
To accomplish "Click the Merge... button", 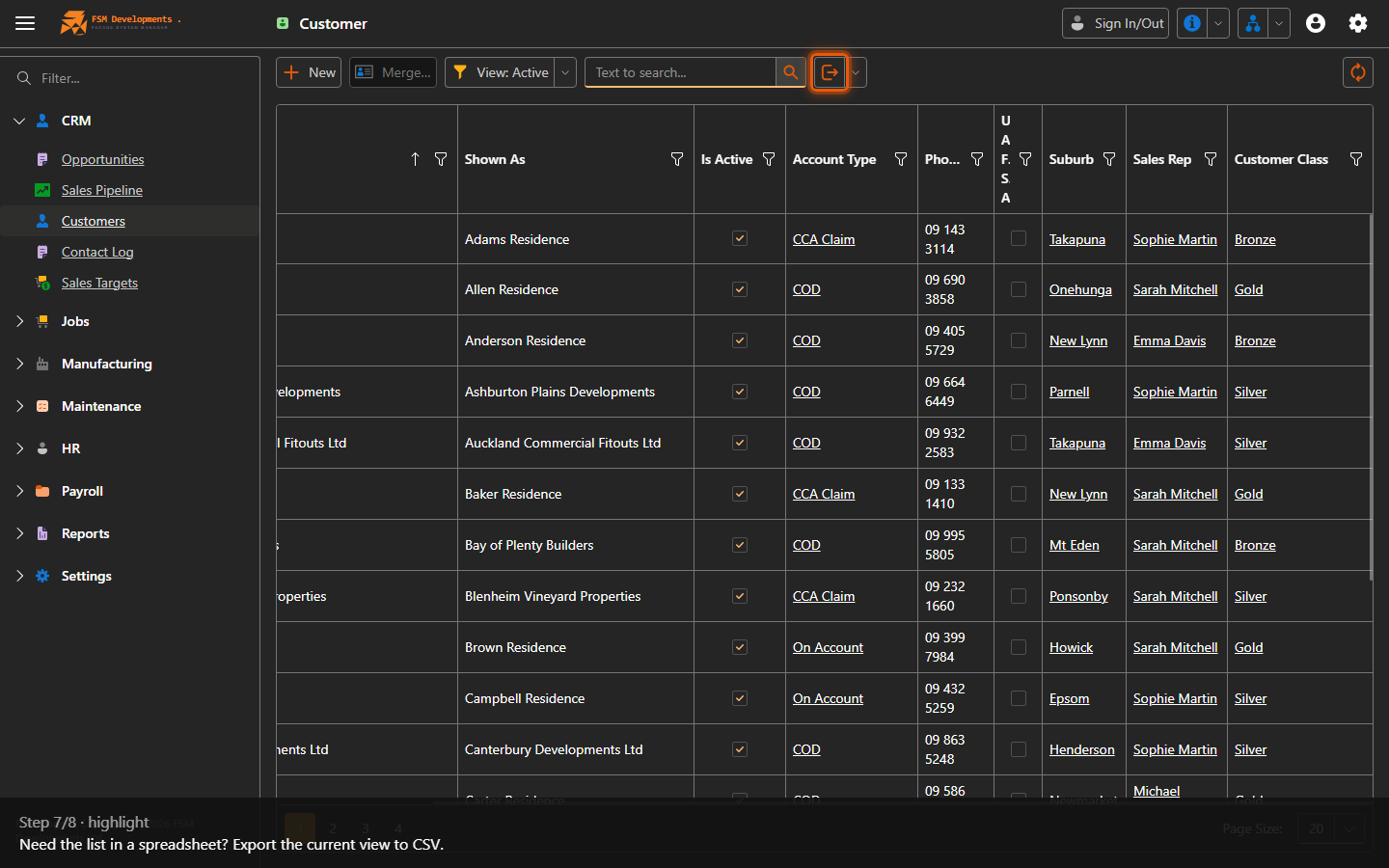I will point(393,72).
